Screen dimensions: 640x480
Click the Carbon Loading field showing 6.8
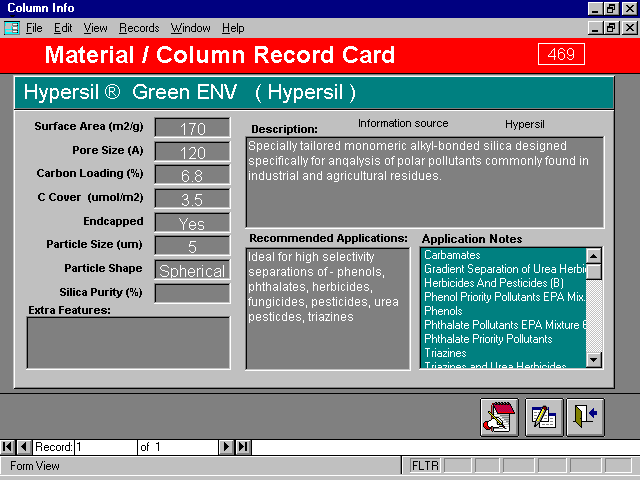point(192,175)
